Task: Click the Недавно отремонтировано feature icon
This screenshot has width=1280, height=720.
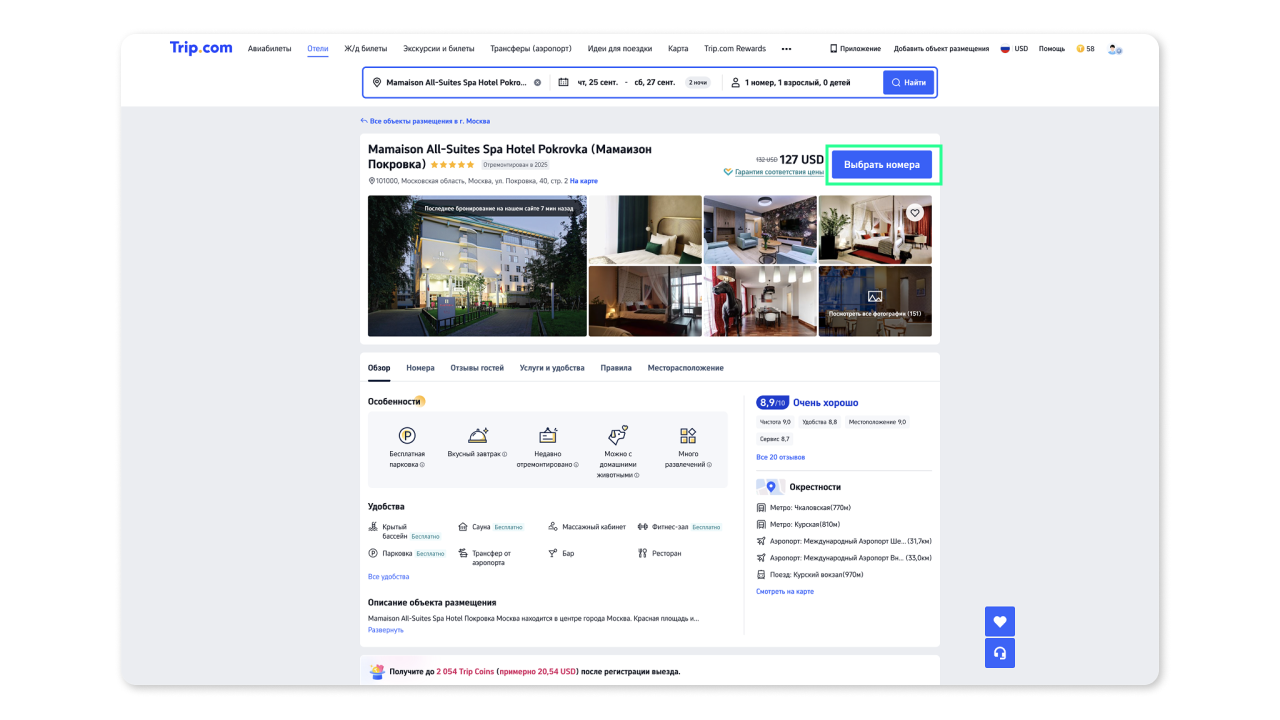Action: [548, 435]
